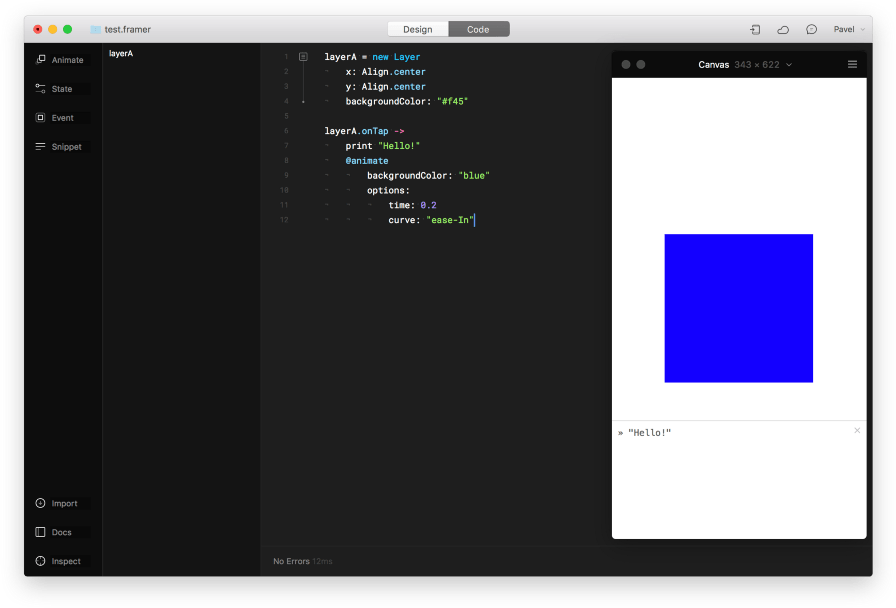Open the Canvas size dropdown chevron
The height and width of the screenshot is (608, 896).
click(x=789, y=65)
